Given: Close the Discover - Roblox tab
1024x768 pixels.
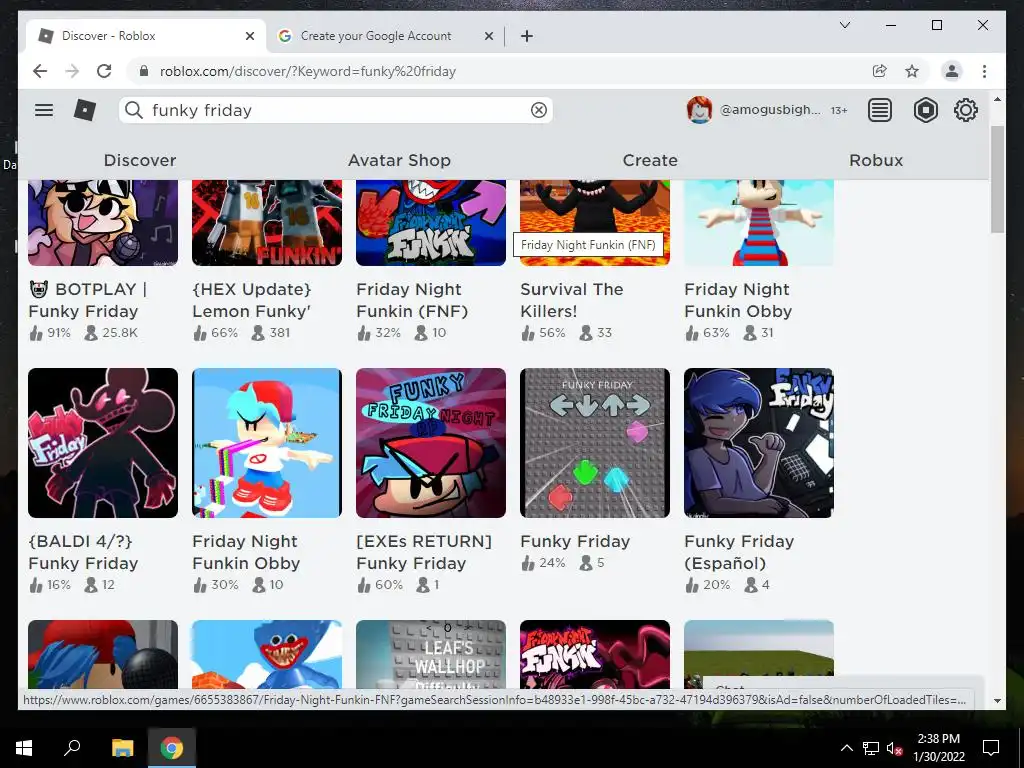Looking at the screenshot, I should pyautogui.click(x=249, y=36).
